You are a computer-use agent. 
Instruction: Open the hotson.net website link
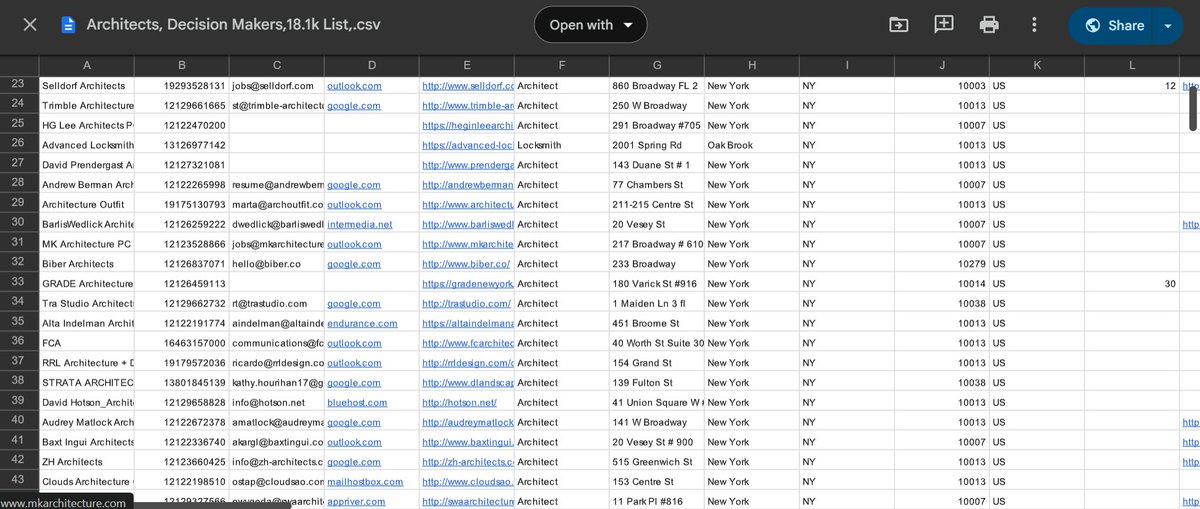click(x=459, y=402)
